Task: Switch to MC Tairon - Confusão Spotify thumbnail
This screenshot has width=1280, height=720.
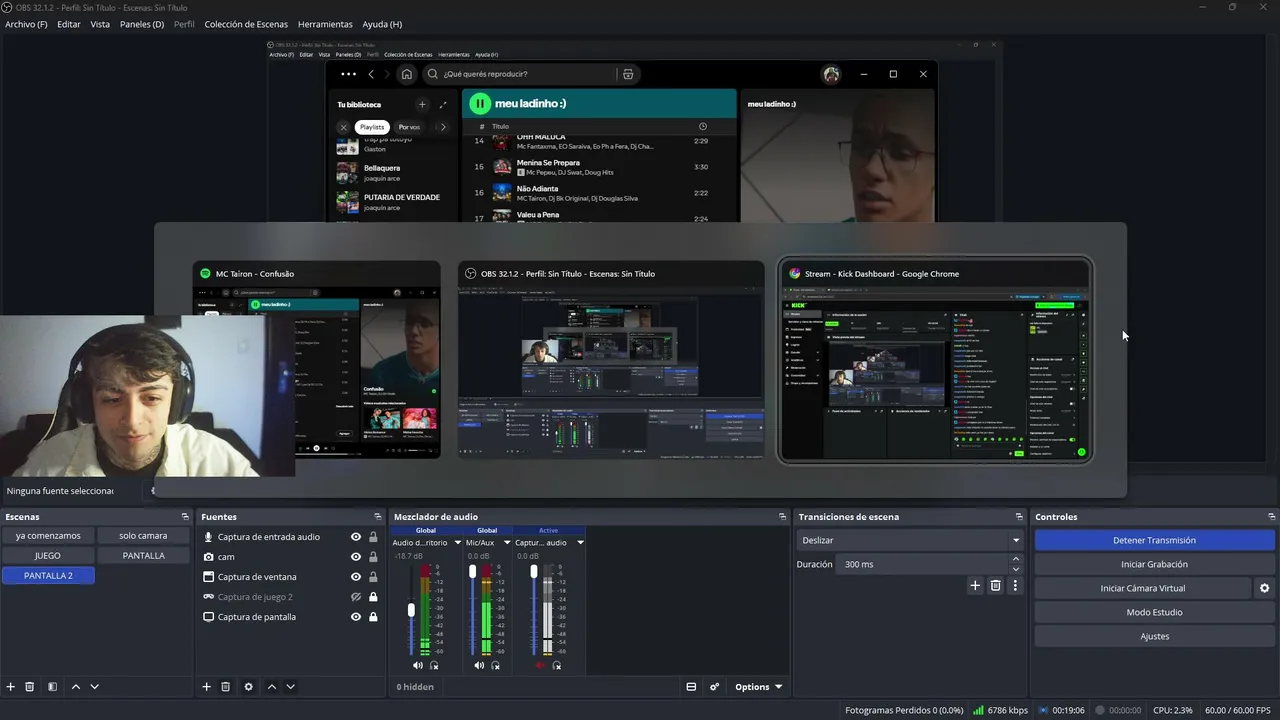Action: point(317,361)
